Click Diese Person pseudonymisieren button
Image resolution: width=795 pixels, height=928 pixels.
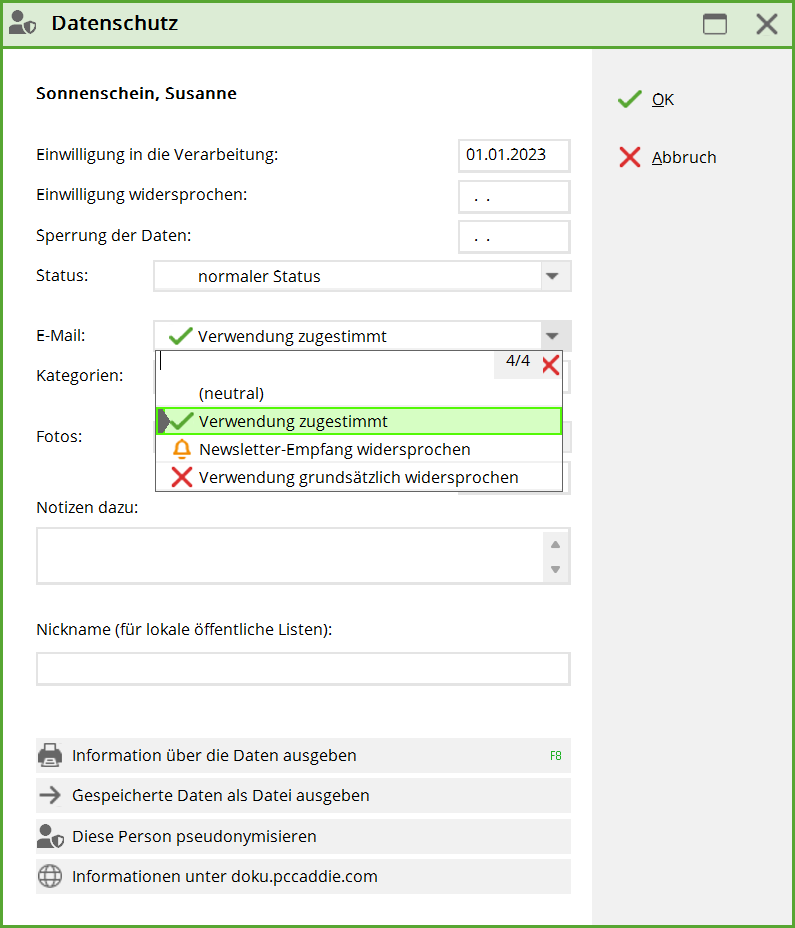(194, 836)
